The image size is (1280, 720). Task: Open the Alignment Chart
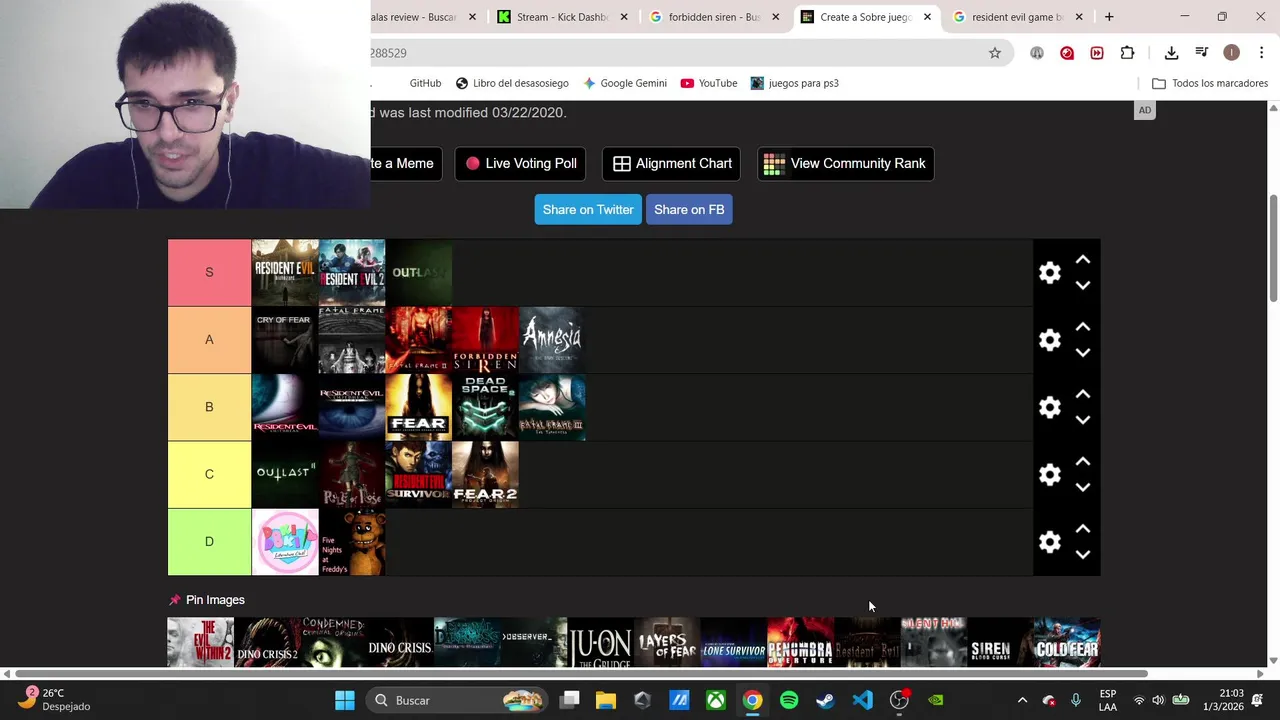[671, 164]
